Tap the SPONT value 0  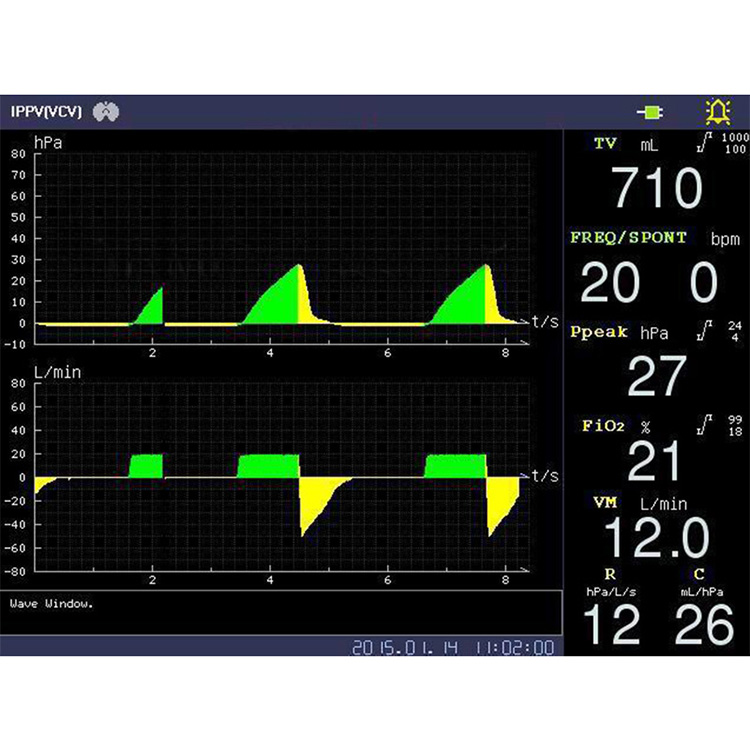click(704, 283)
